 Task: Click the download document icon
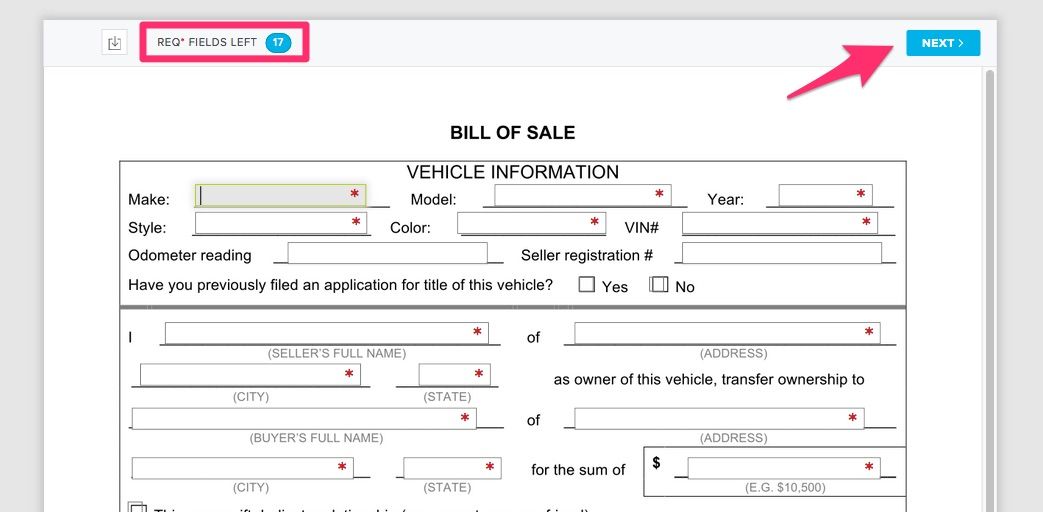pos(114,43)
